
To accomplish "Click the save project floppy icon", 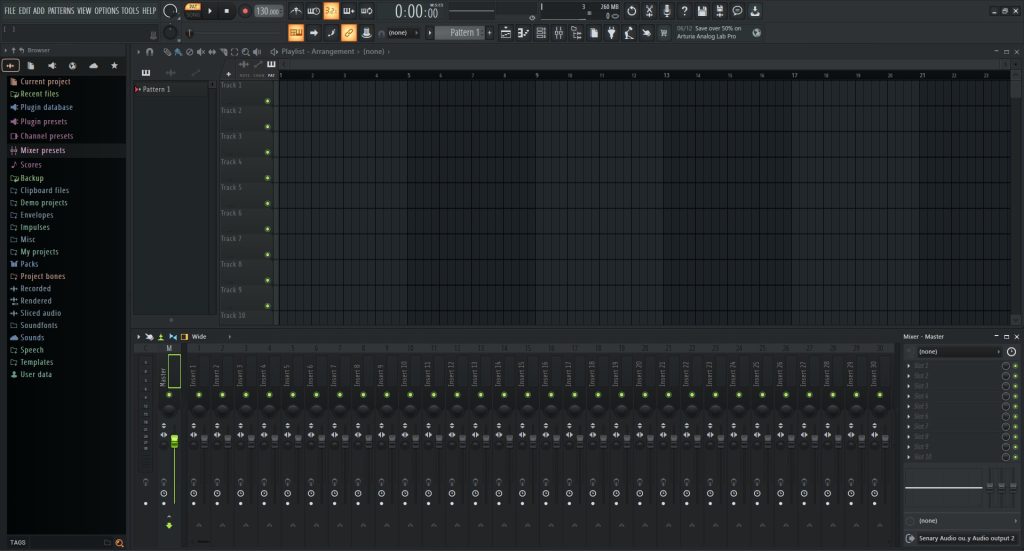I will coord(703,11).
